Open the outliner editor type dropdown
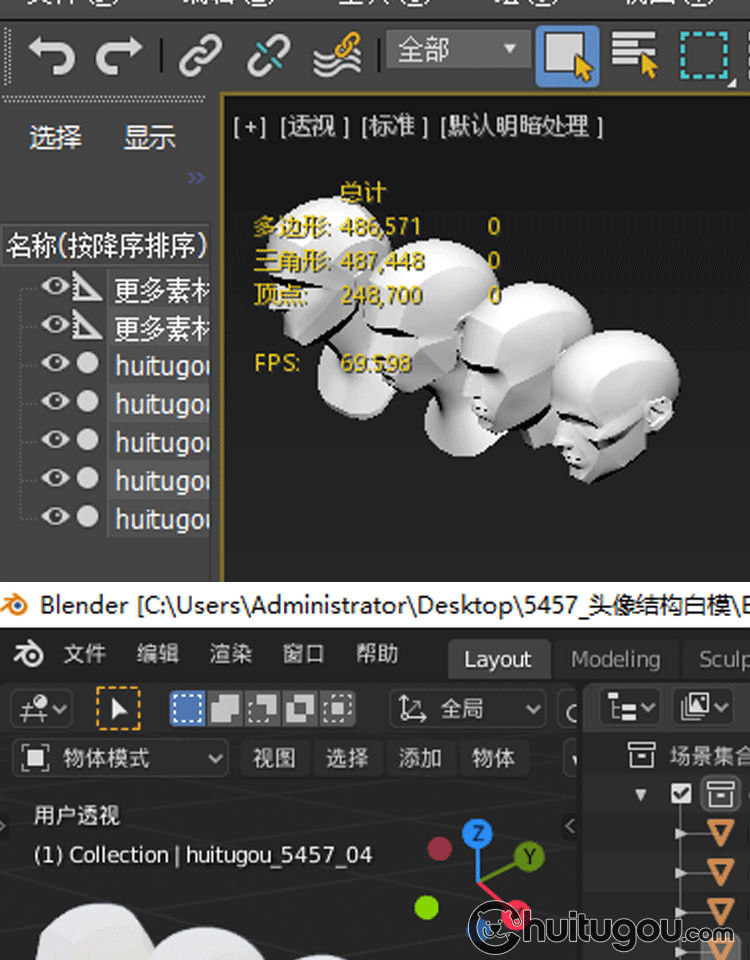750x960 pixels. [x=629, y=708]
